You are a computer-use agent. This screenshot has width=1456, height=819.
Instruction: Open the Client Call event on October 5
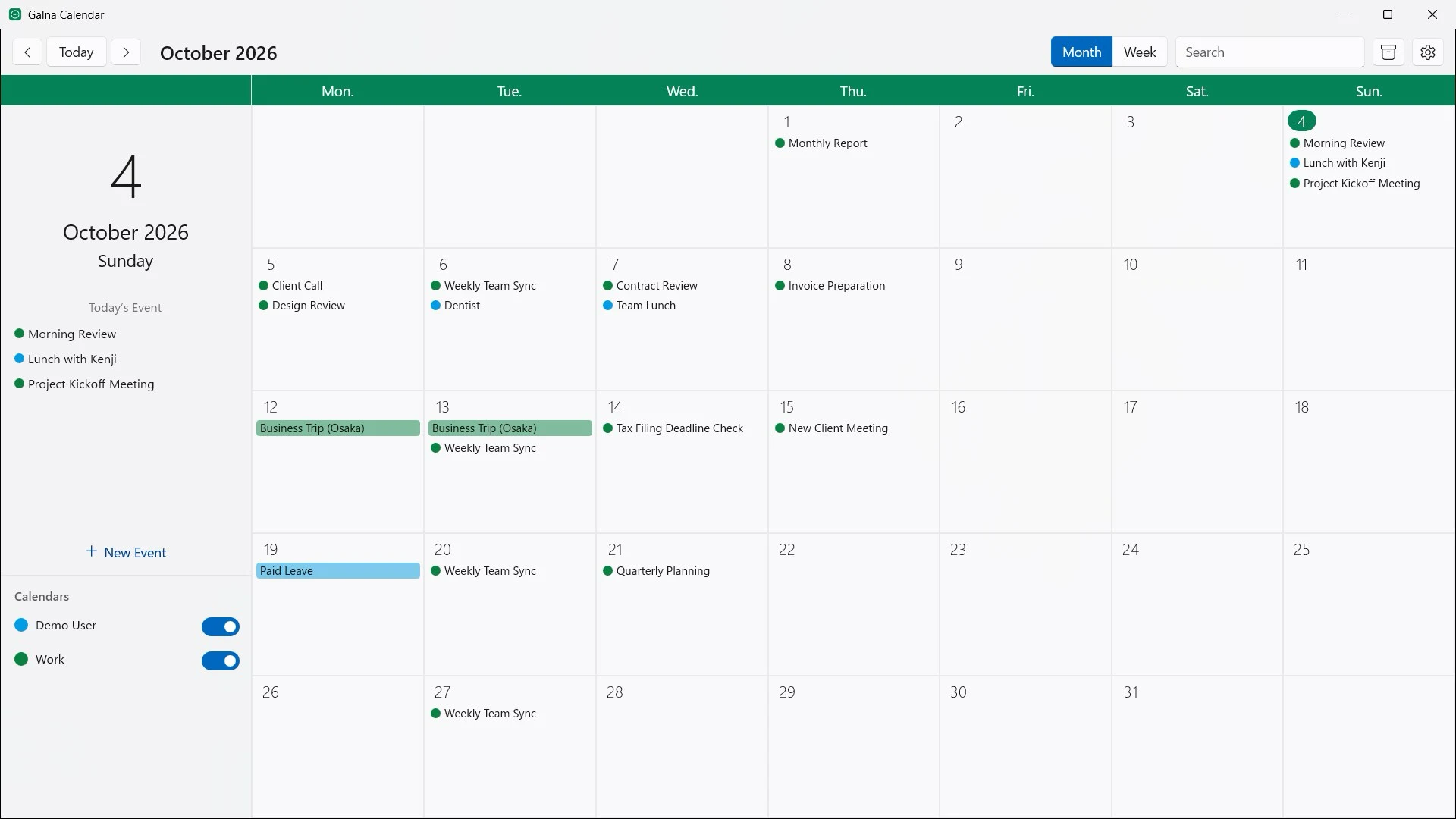point(290,286)
